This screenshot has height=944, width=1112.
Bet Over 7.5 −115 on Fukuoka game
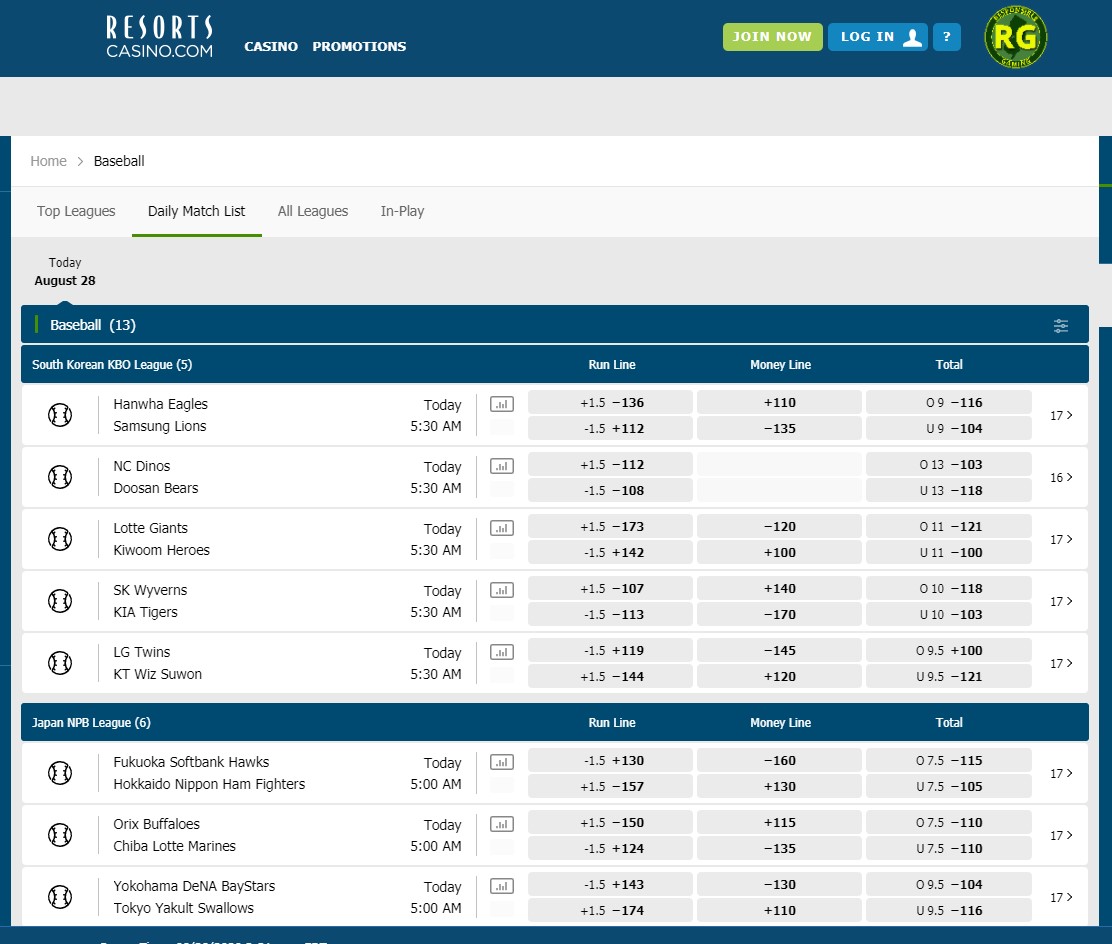(949, 760)
